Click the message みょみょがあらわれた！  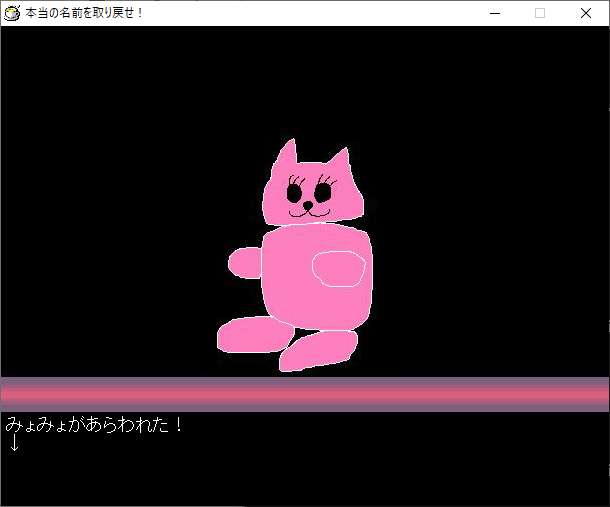coord(93,425)
